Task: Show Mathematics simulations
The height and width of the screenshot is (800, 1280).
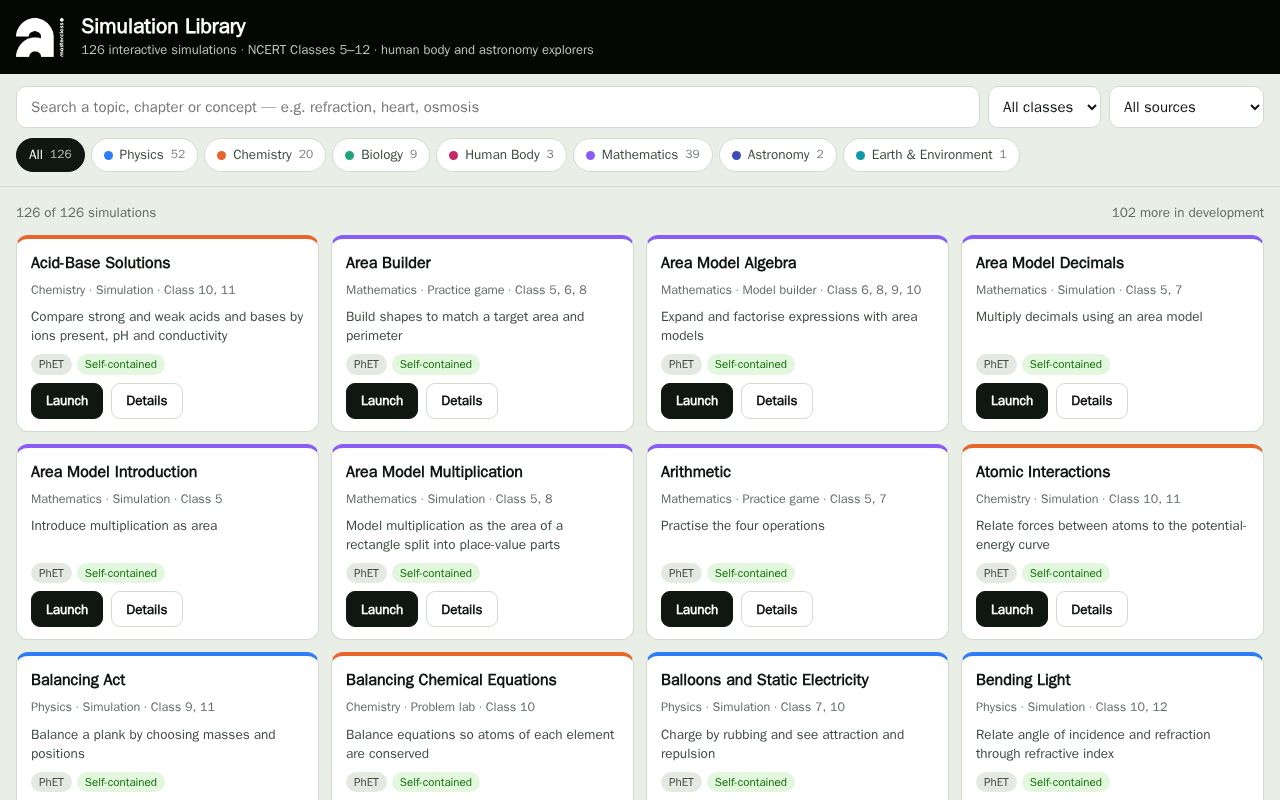Action: 643,155
